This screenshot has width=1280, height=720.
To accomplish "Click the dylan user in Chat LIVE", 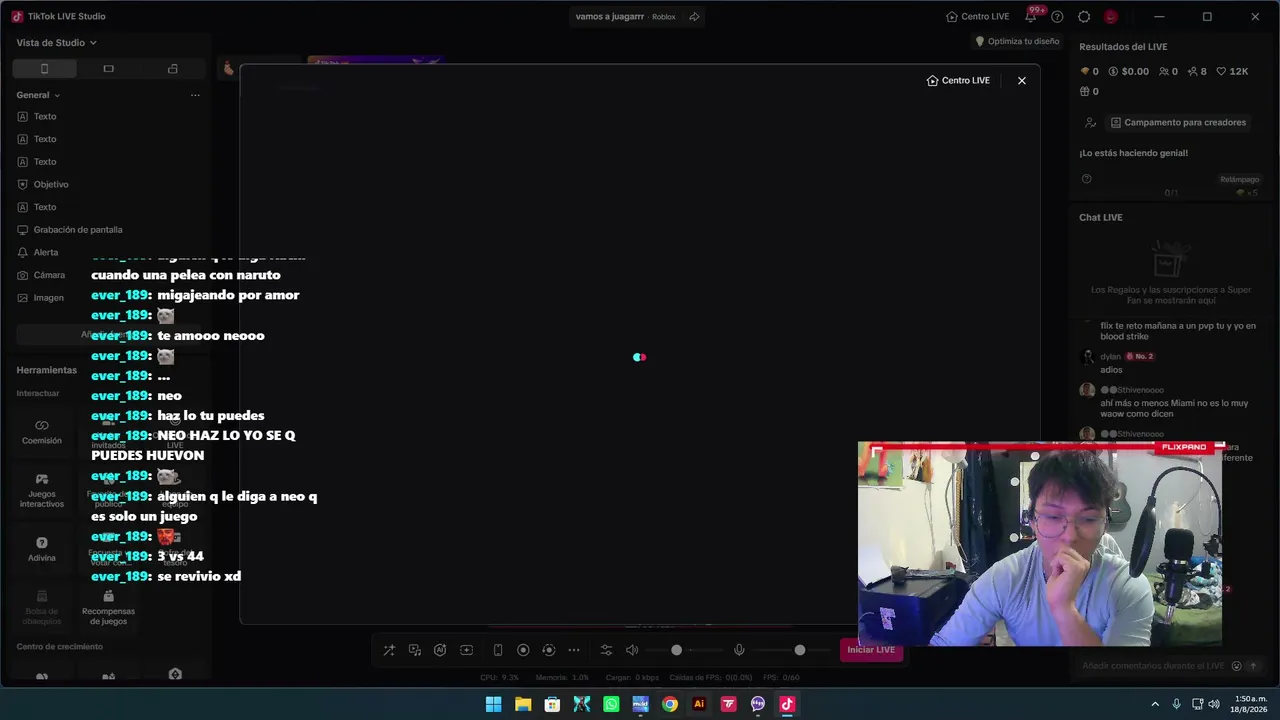I will (1110, 357).
